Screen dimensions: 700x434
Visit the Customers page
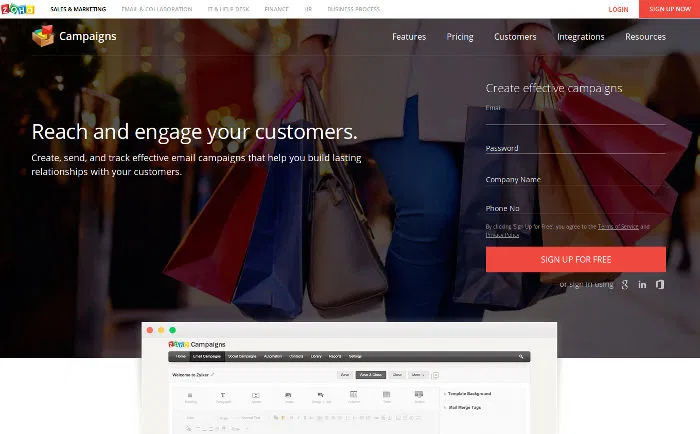coord(515,37)
